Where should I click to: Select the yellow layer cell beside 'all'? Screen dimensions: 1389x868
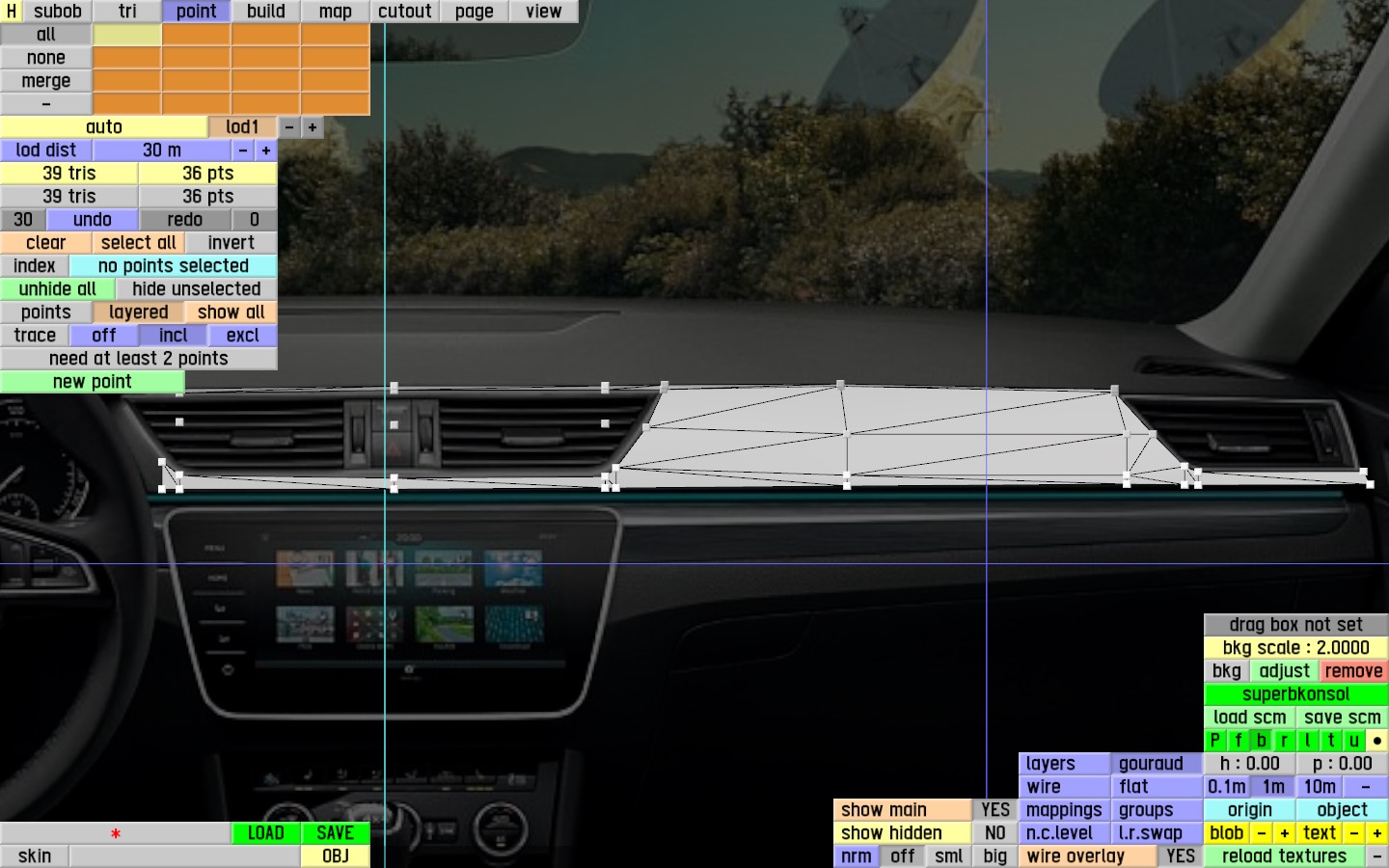[x=127, y=35]
